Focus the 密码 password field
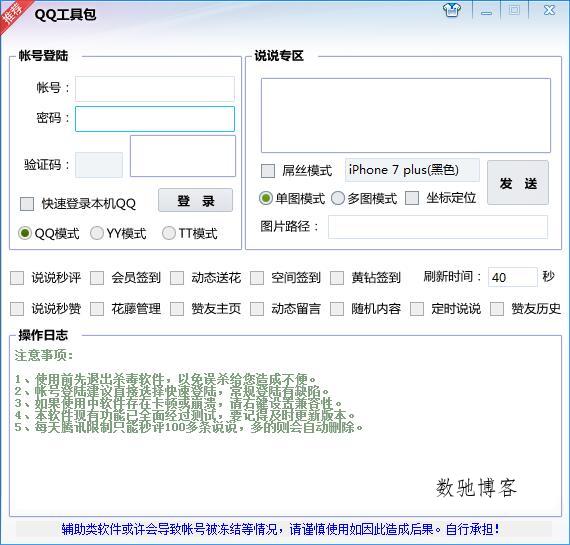Image resolution: width=570 pixels, height=545 pixels. tap(155, 119)
